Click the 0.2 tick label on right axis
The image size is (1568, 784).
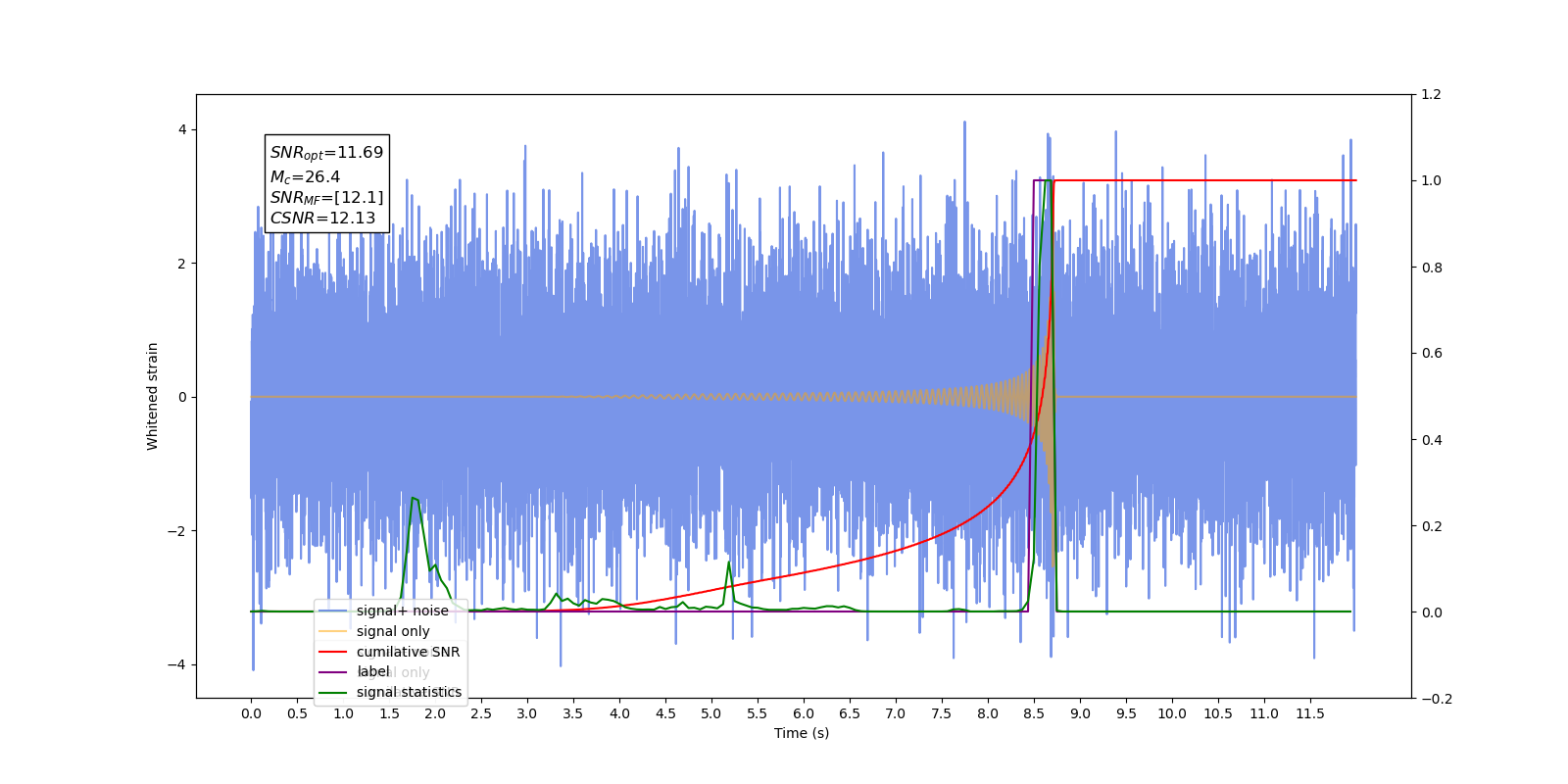(1431, 526)
